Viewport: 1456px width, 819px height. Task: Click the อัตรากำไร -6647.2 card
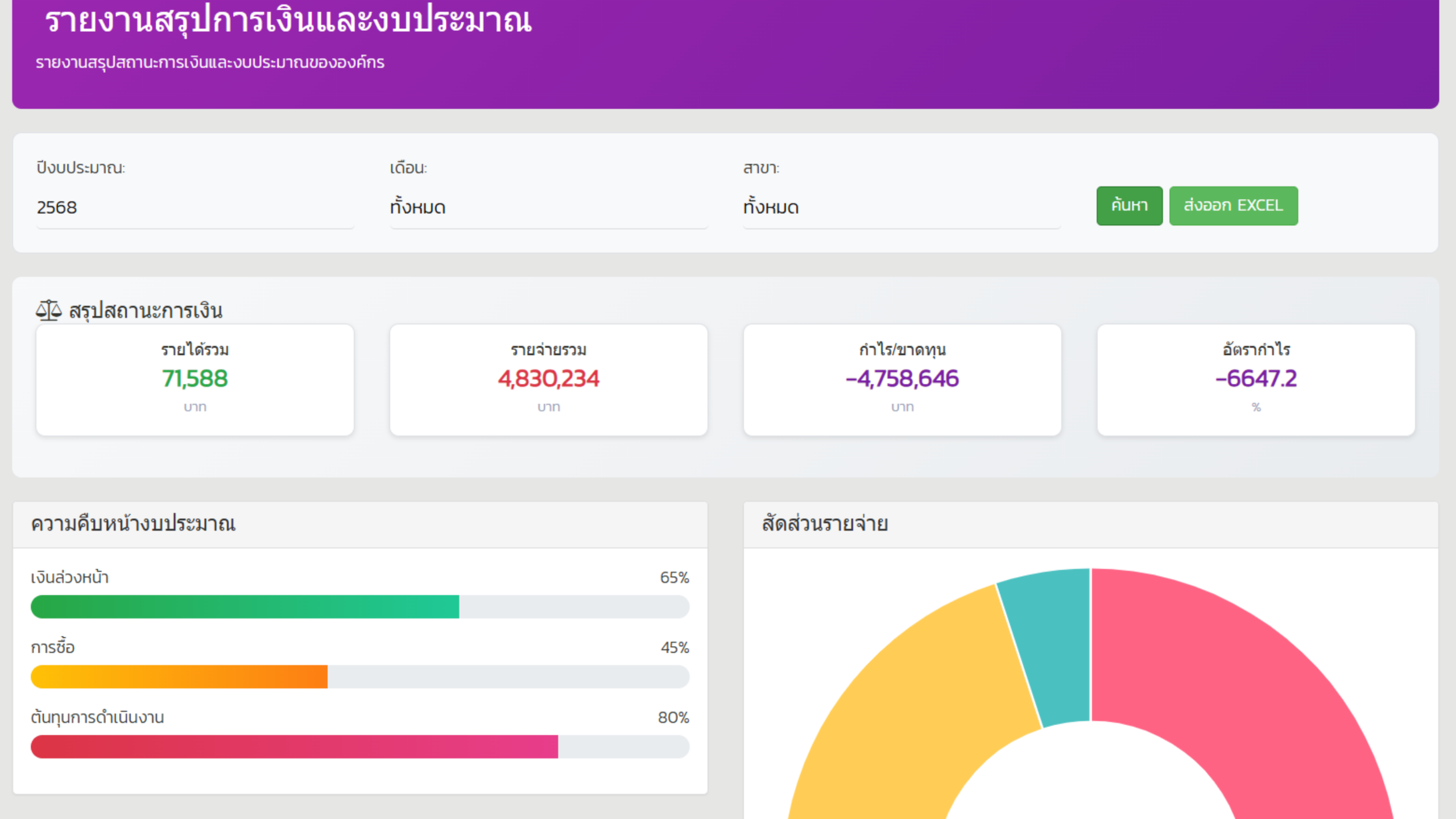[1256, 380]
